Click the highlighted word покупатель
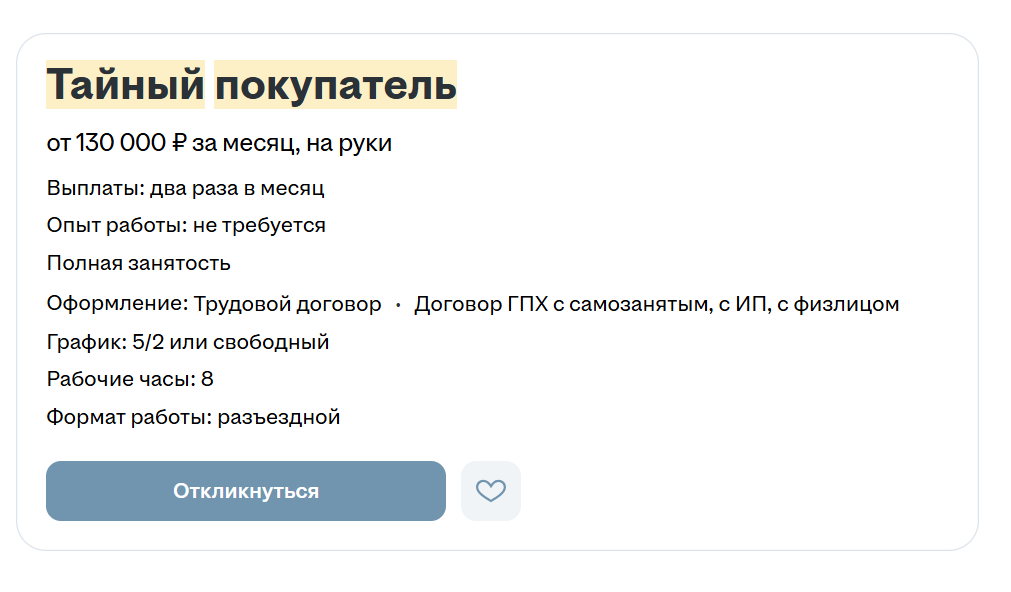This screenshot has width=1011, height=592. coord(335,84)
